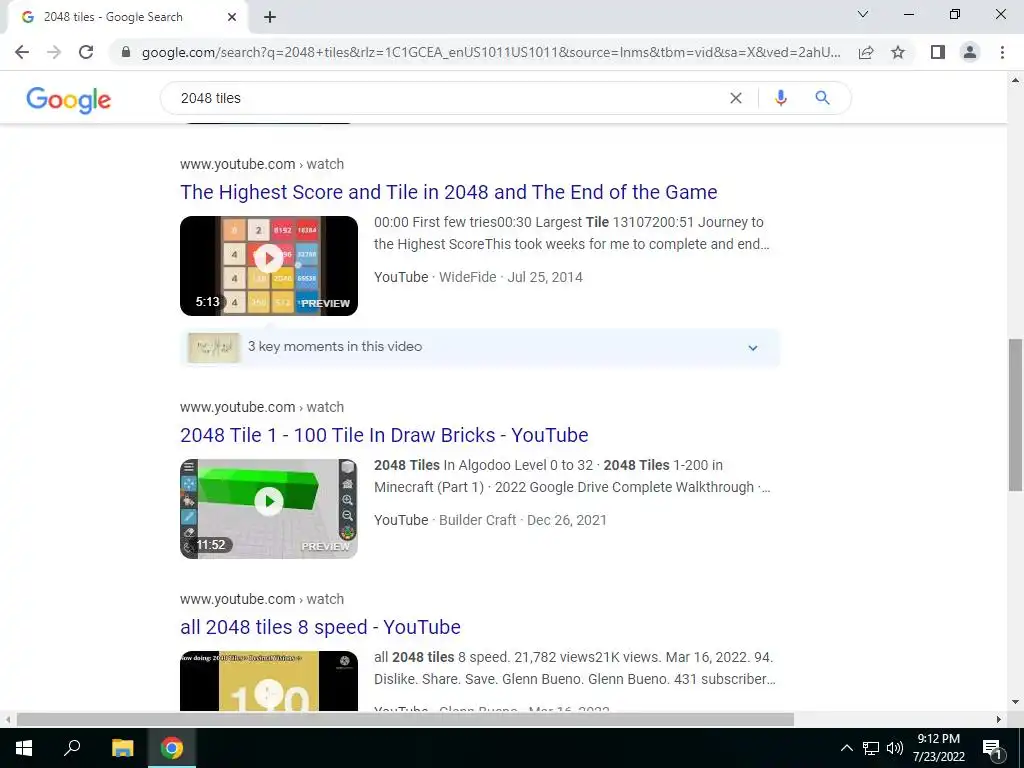
Task: Click the scroll up arrow
Action: click(1015, 80)
